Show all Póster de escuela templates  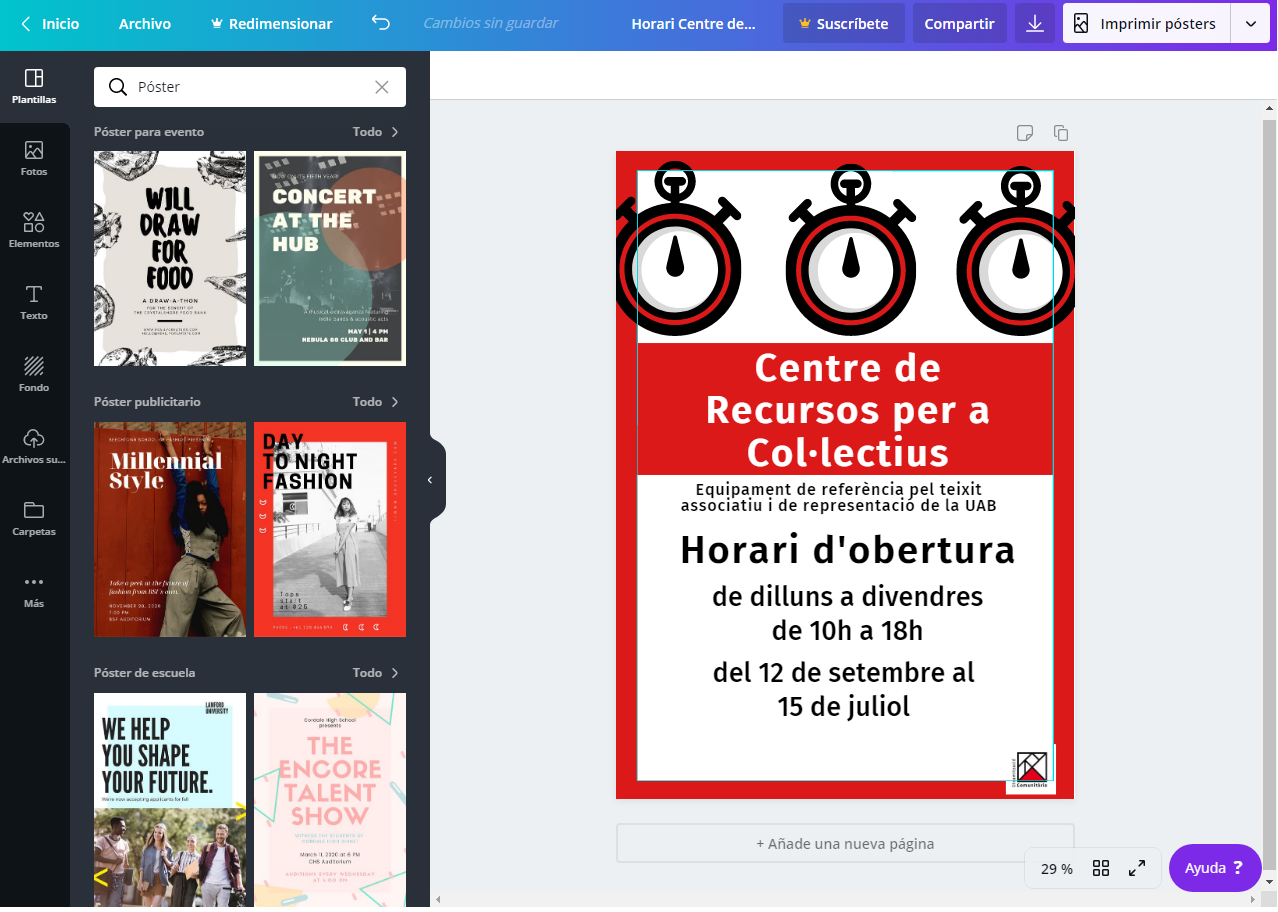pyautogui.click(x=376, y=673)
